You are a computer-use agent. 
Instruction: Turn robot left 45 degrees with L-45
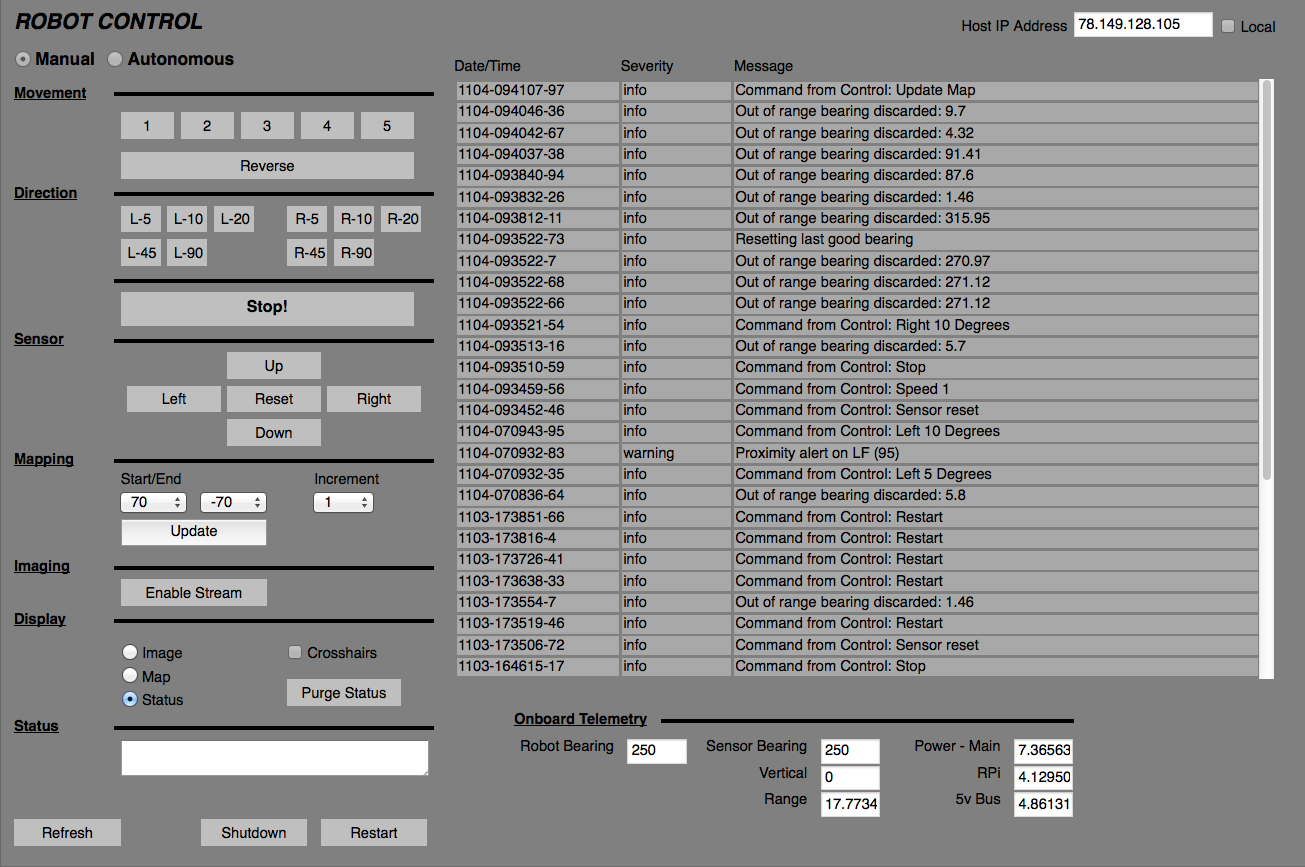141,252
